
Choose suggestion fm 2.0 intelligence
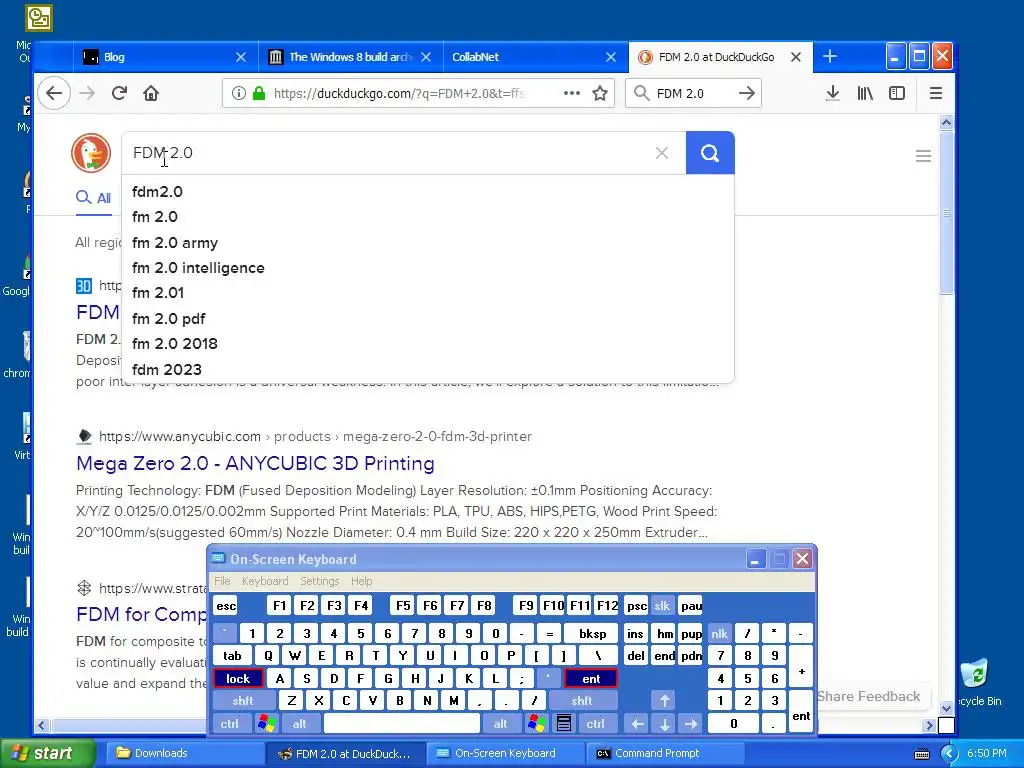tap(428, 268)
